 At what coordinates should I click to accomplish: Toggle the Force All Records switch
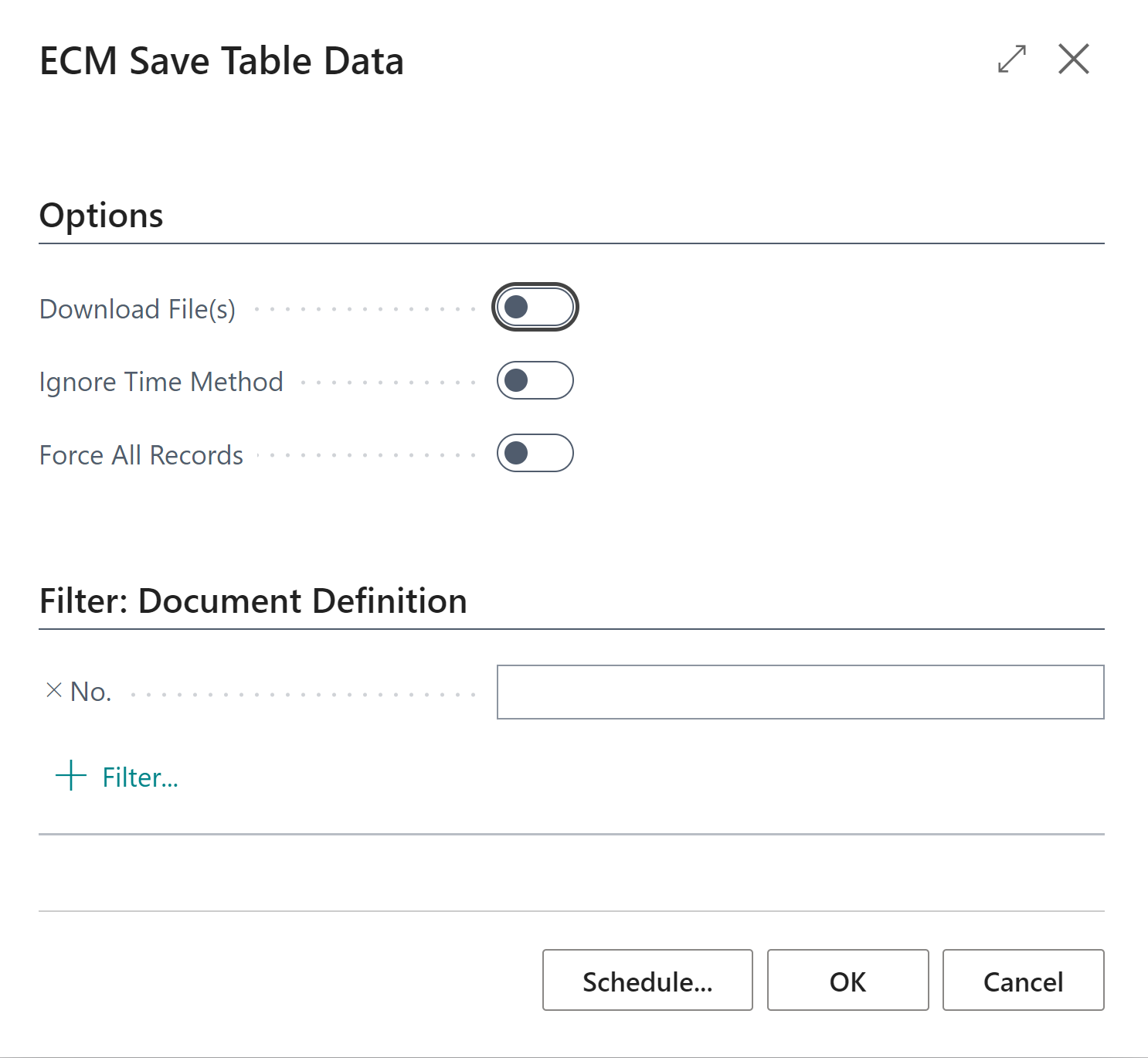pyautogui.click(x=535, y=453)
